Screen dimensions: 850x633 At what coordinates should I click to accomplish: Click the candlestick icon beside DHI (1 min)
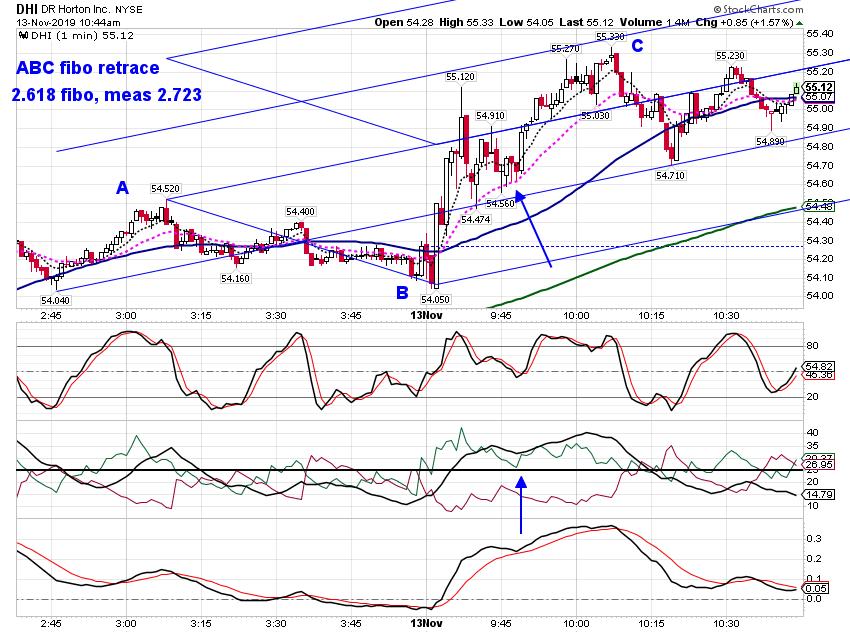pos(23,36)
